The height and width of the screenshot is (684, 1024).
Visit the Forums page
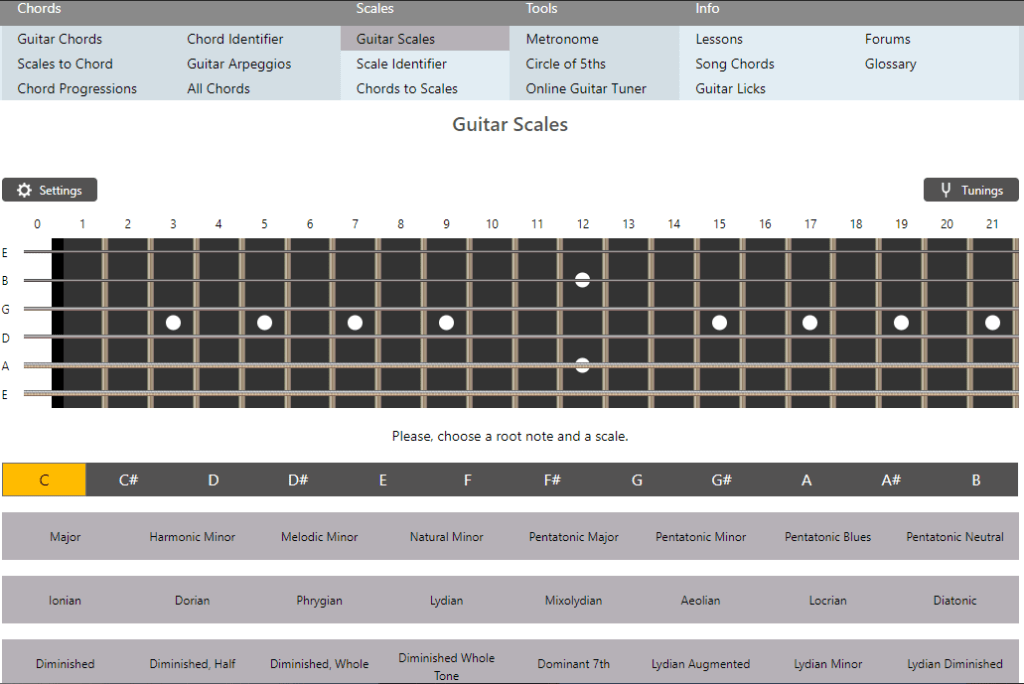(887, 39)
